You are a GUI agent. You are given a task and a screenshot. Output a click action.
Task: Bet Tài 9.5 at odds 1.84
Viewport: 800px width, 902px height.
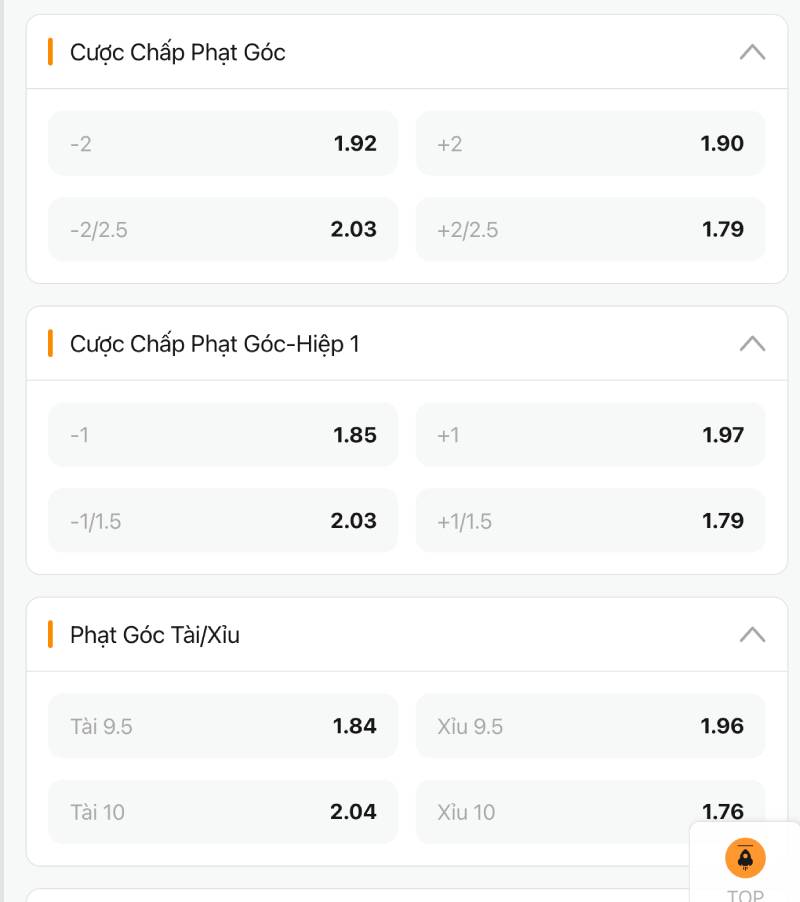tap(222, 726)
